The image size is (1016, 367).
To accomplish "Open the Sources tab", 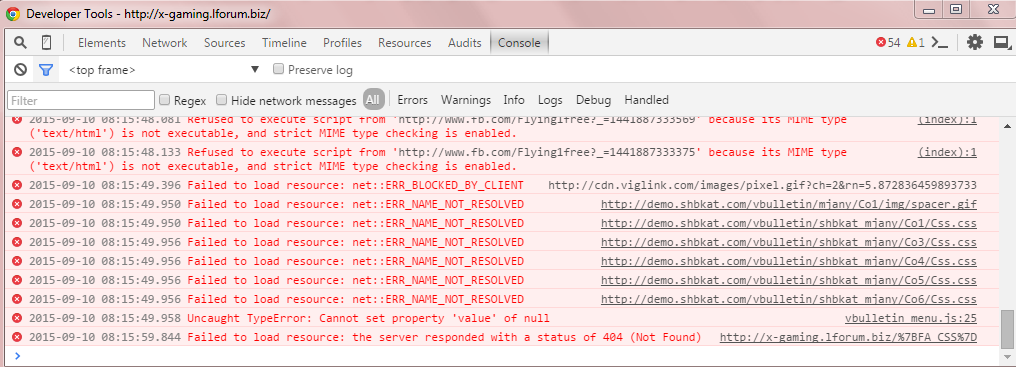I will pos(225,43).
